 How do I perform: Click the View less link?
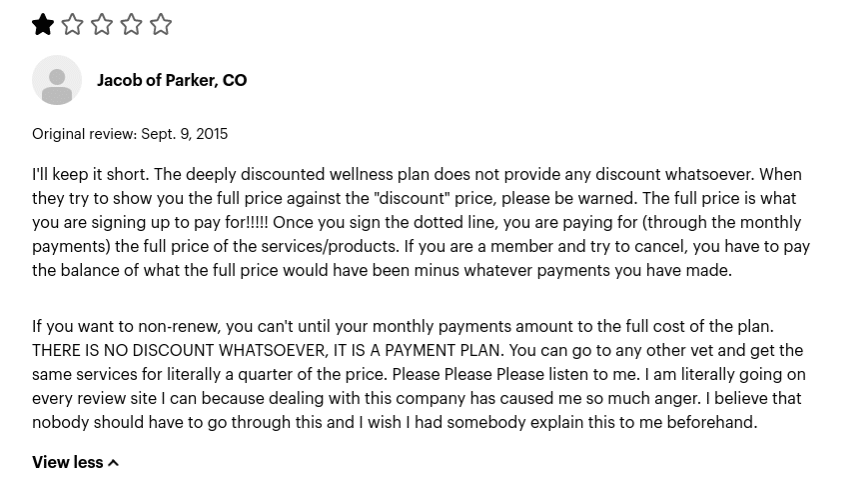75,462
